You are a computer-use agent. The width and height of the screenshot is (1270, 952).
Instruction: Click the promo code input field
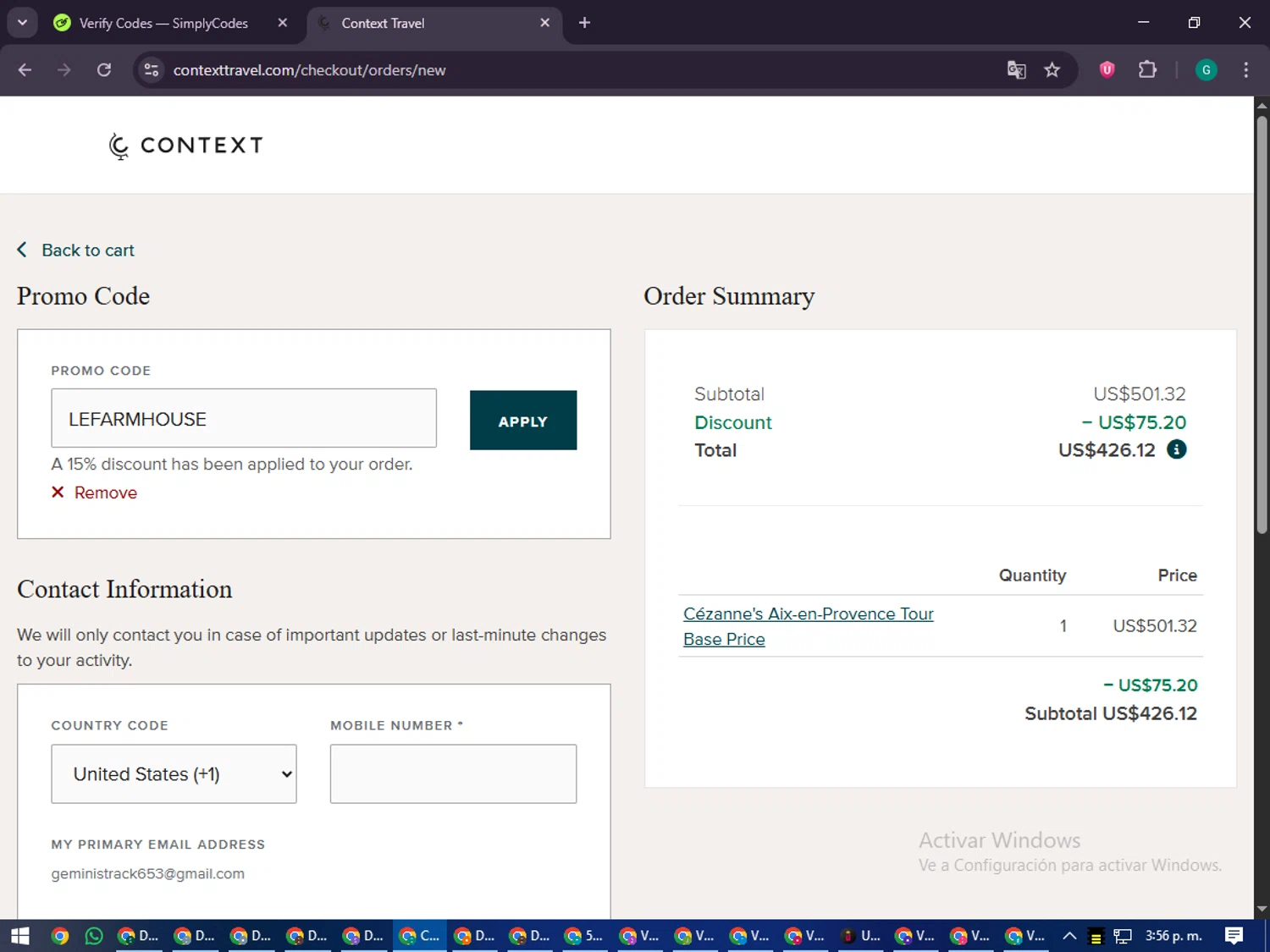tap(244, 418)
